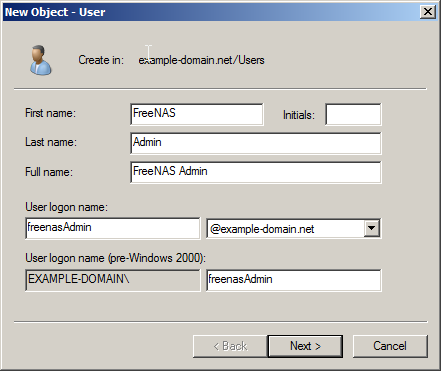Click the "User logon name:" label
This screenshot has width=441, height=371.
[66, 207]
